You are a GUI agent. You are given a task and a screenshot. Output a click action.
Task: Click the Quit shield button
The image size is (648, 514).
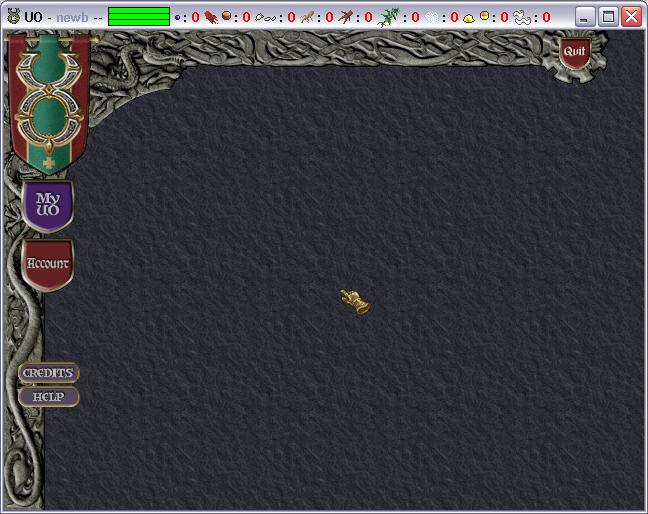point(574,53)
